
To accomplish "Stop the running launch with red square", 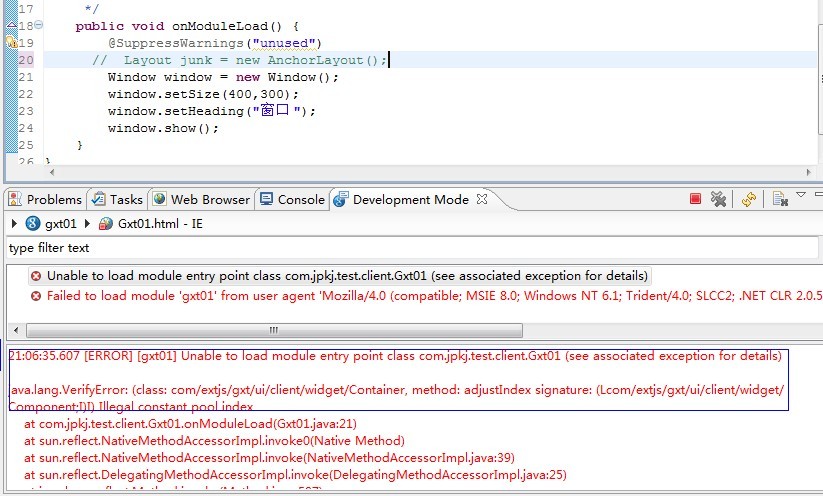I will point(695,199).
